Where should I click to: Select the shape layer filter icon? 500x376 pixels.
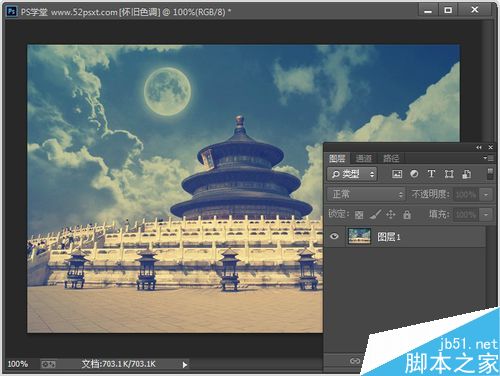449,174
